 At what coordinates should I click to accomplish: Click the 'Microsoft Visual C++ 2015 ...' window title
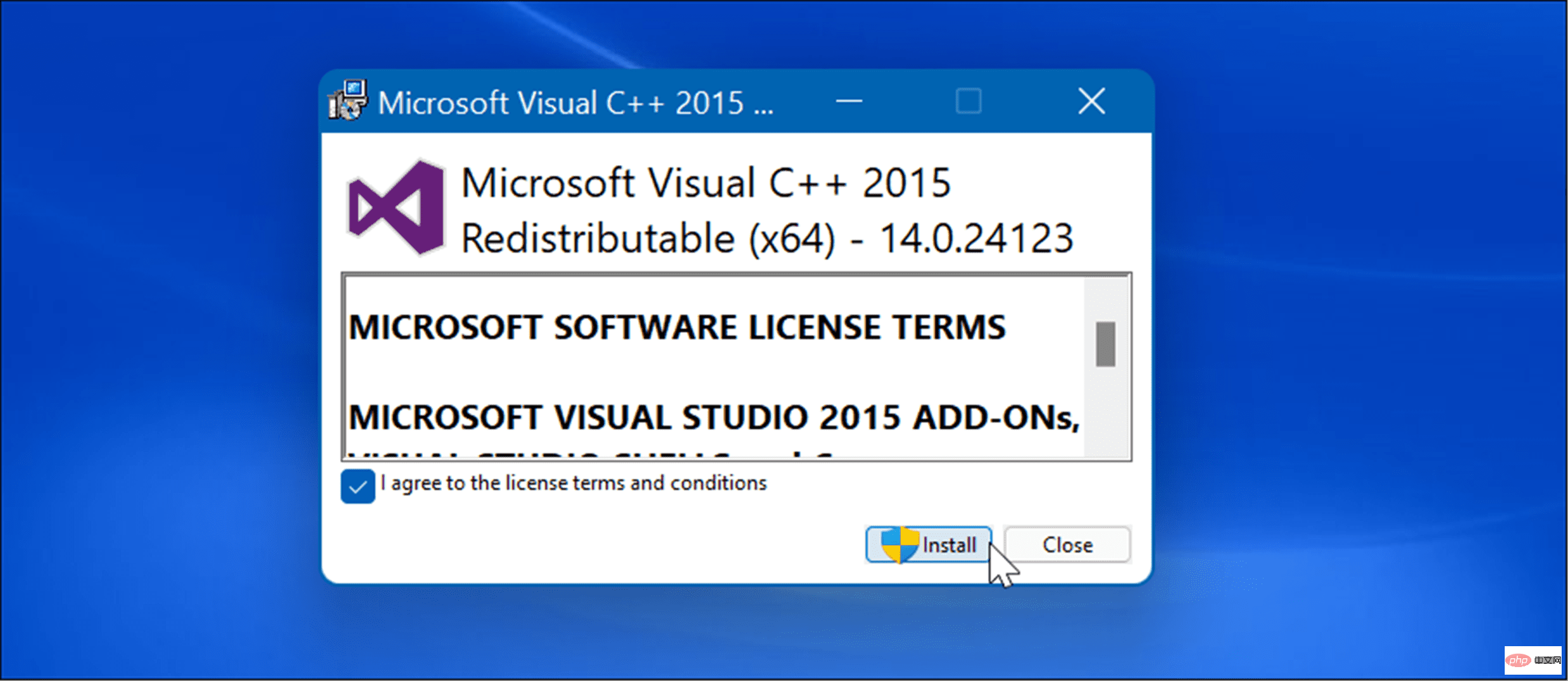[575, 103]
